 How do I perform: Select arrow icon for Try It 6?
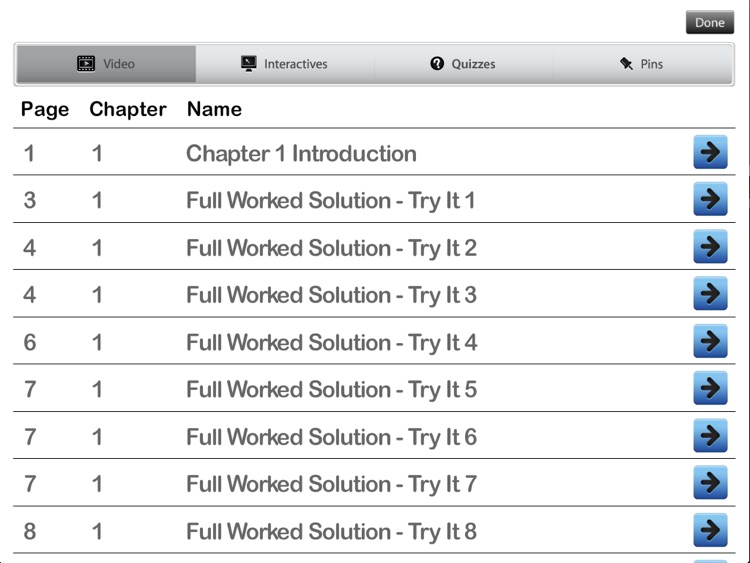pyautogui.click(x=710, y=436)
